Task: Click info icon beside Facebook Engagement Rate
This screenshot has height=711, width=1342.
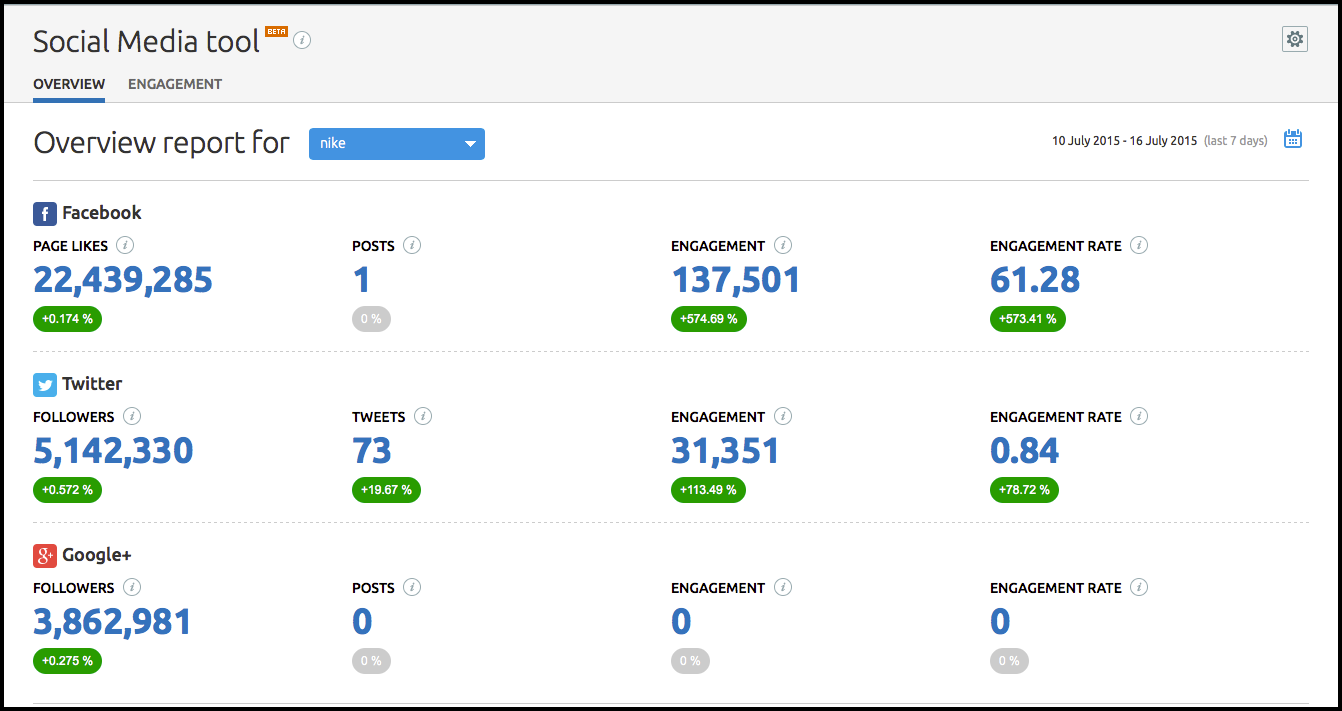Action: point(1139,245)
